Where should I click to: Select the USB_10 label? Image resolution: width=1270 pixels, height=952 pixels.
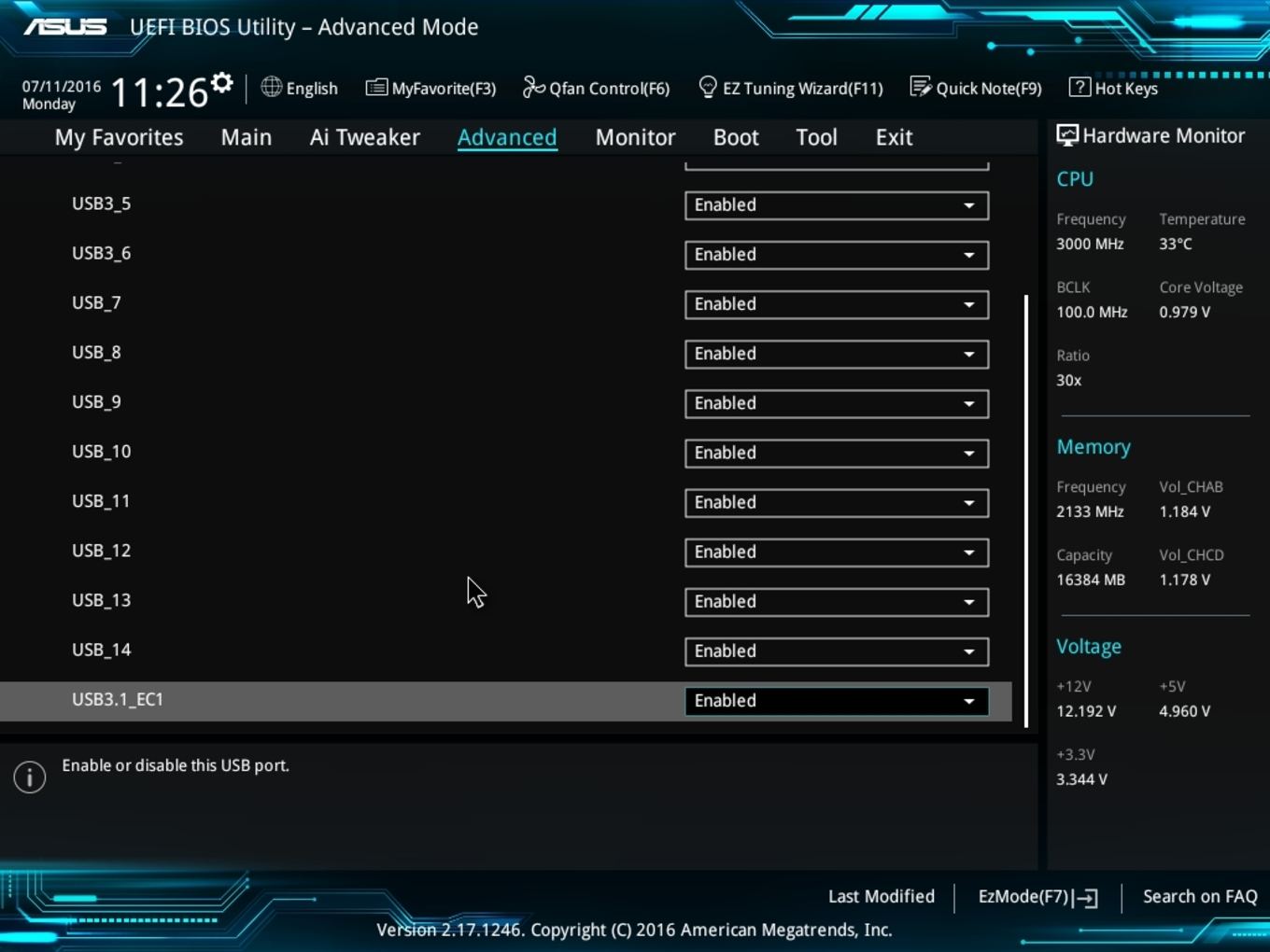[x=101, y=451]
